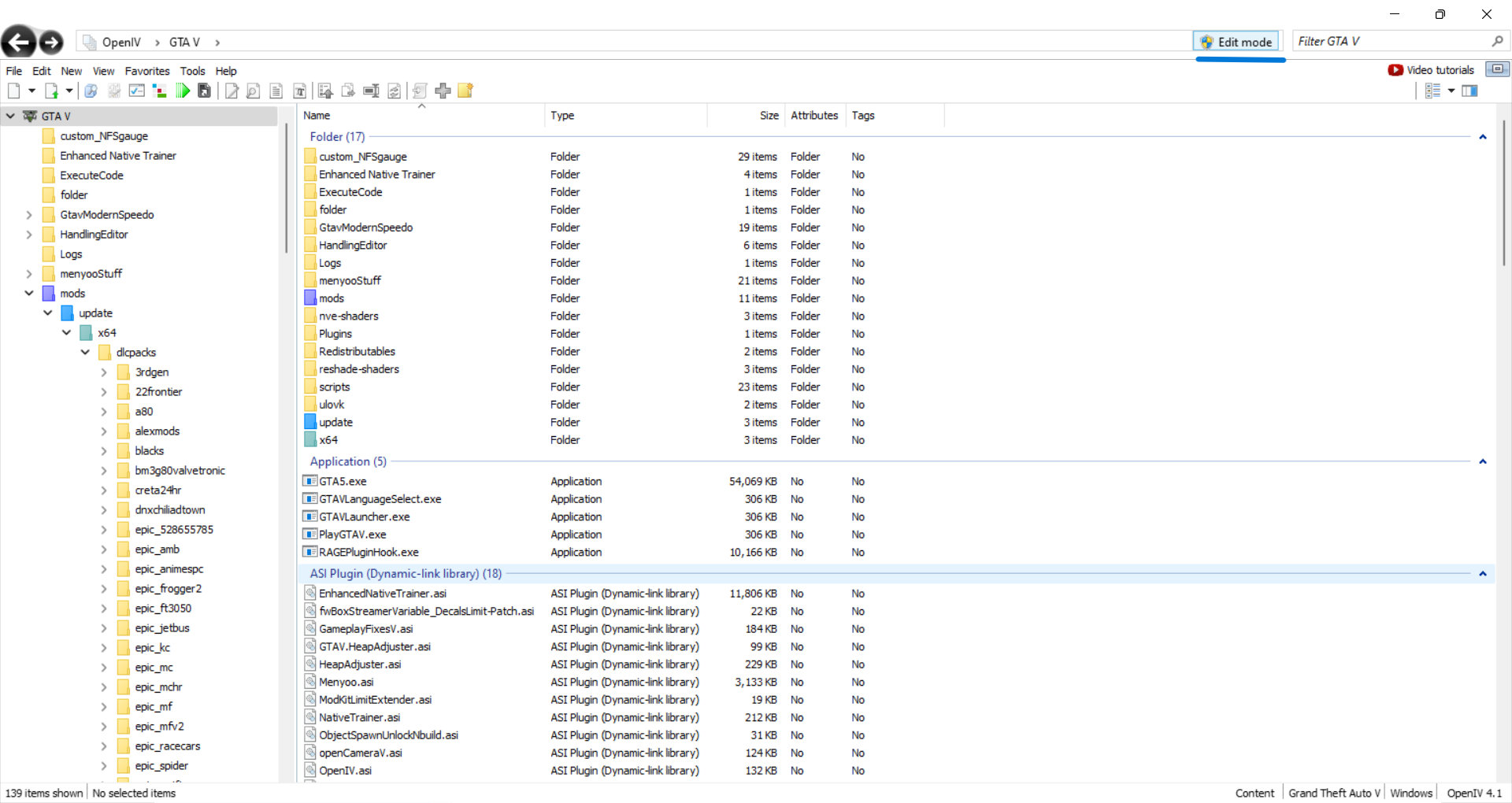Click the Windows status bar entry
This screenshot has width=1512, height=803.
(x=1411, y=794)
